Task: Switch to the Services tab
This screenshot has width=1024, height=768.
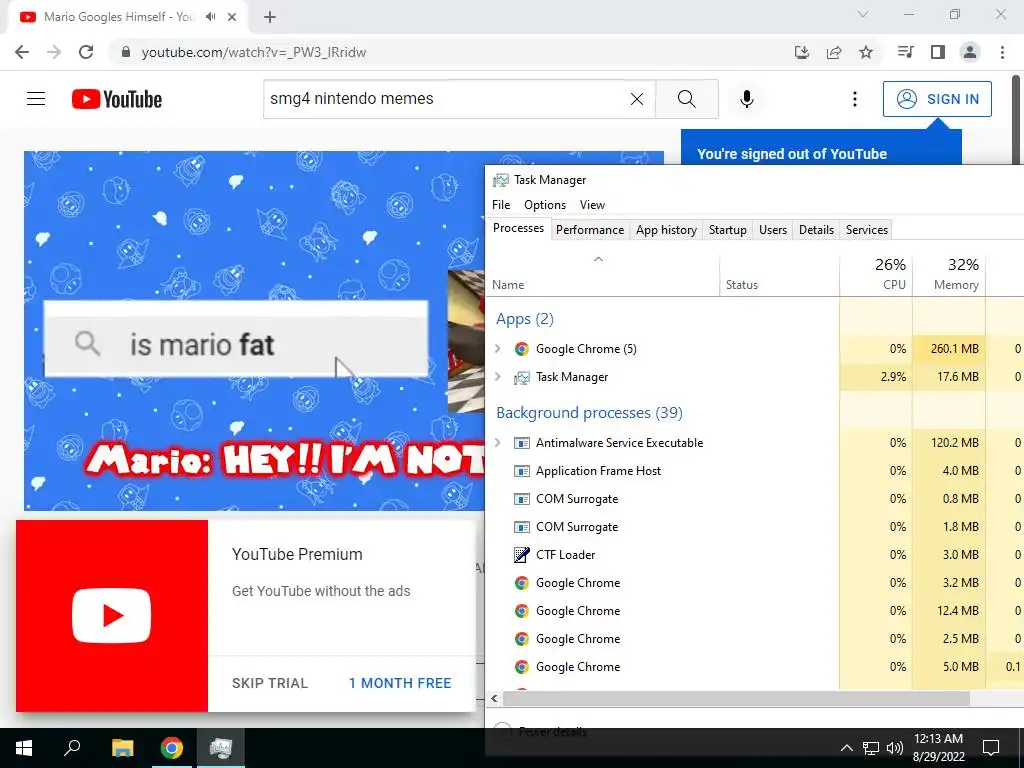Action: [x=867, y=230]
